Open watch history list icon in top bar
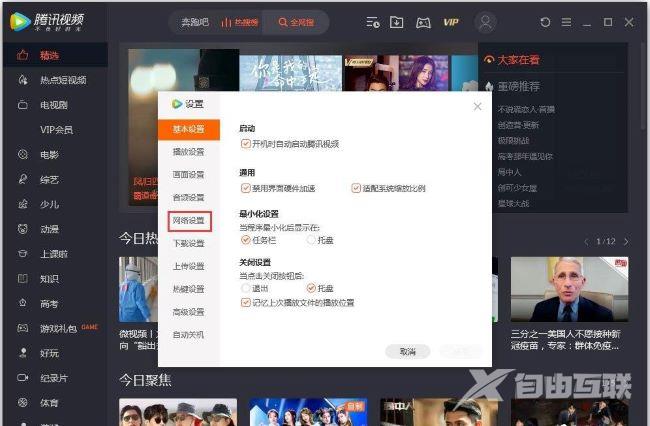Image resolution: width=650 pixels, height=426 pixels. 373,22
